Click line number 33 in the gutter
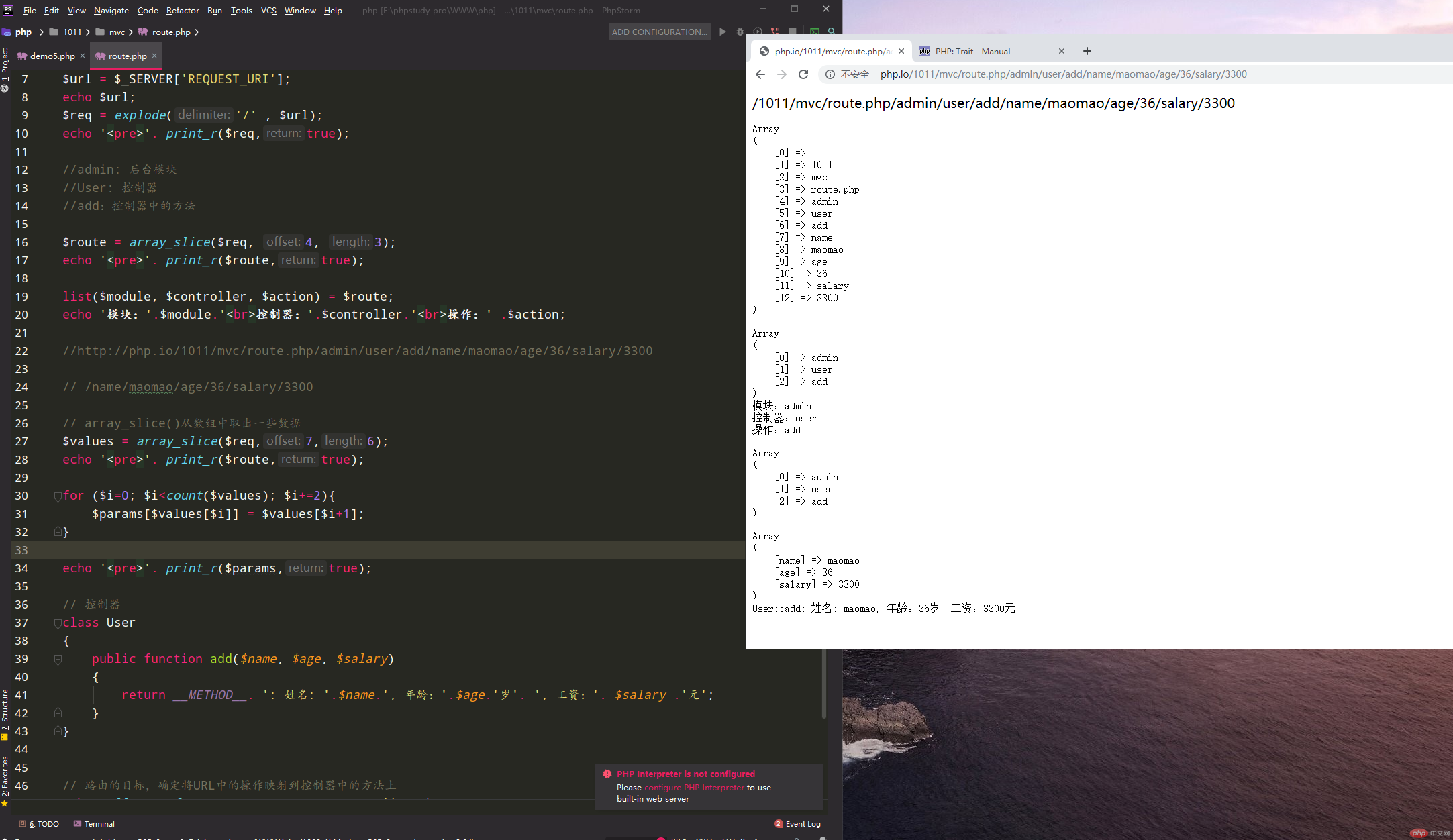The height and width of the screenshot is (840, 1453). click(x=21, y=550)
